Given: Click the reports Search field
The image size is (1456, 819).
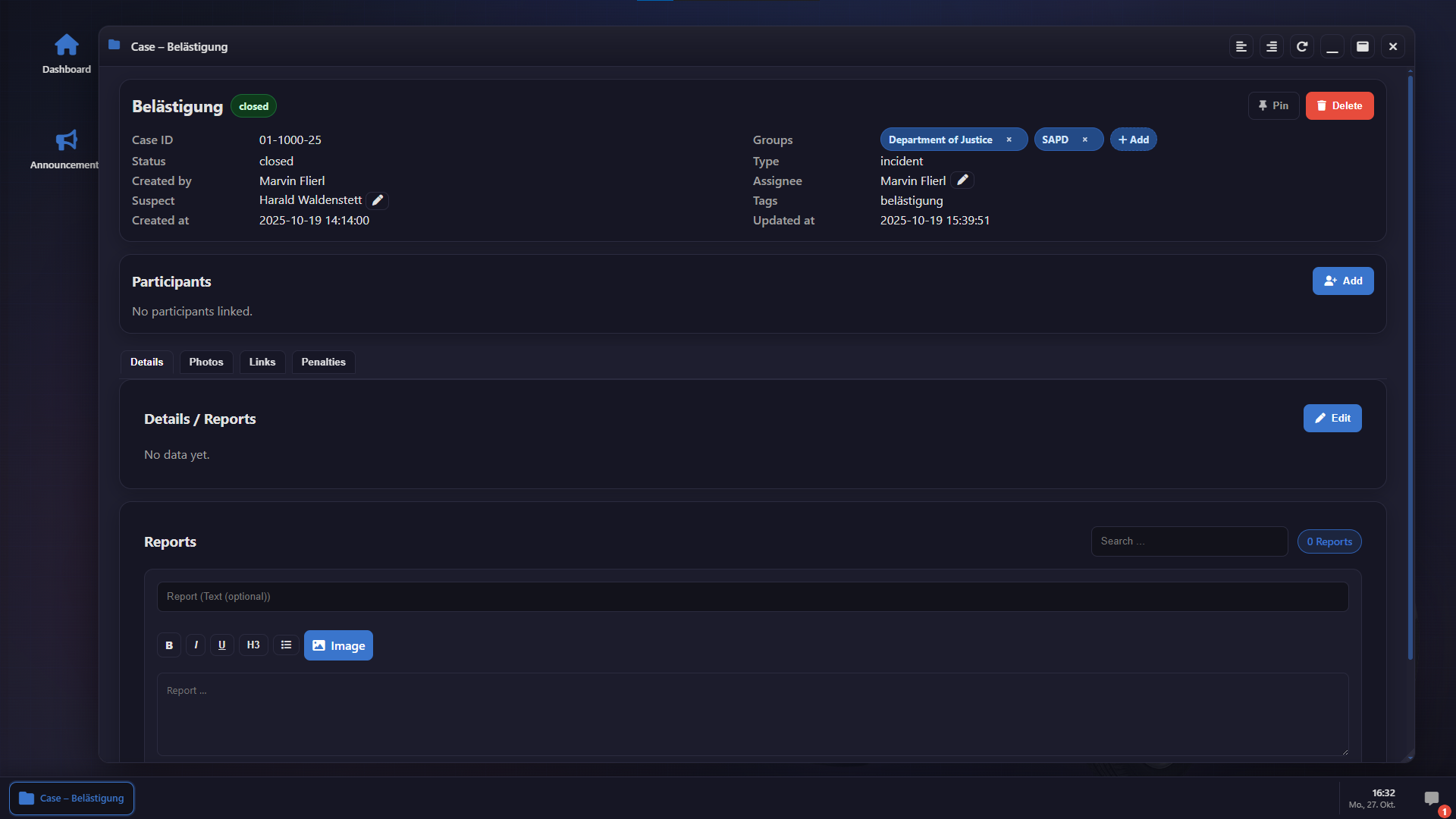Looking at the screenshot, I should pyautogui.click(x=1189, y=541).
